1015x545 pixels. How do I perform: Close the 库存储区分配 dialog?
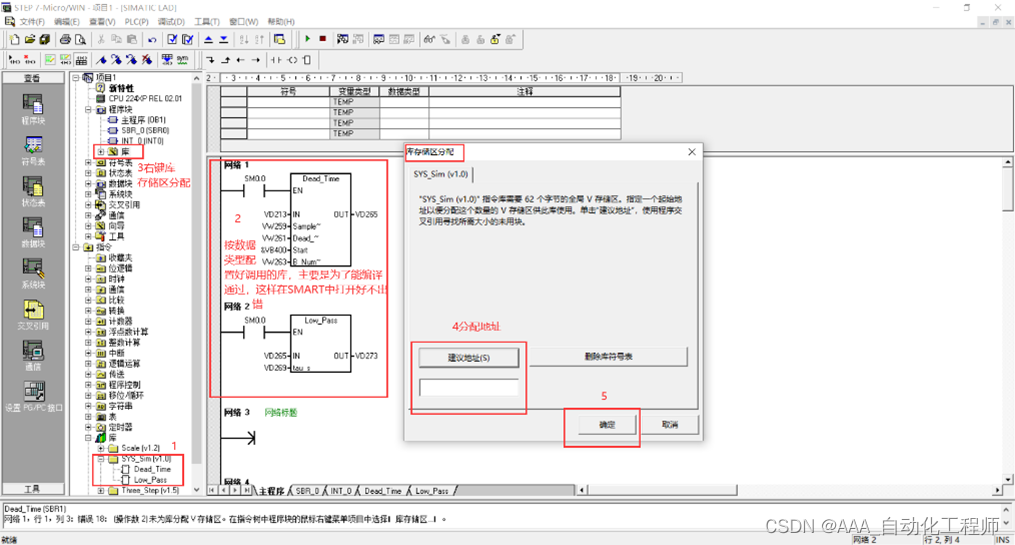[x=691, y=152]
